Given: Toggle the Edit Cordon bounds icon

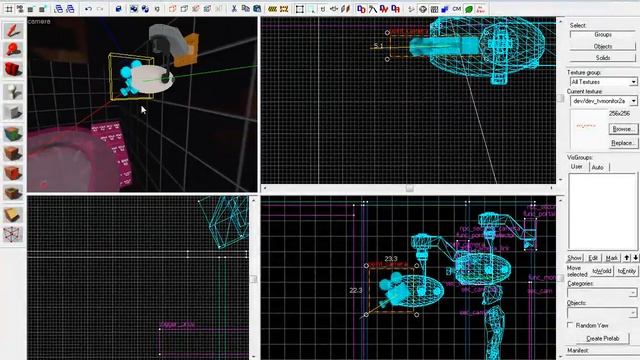Looking at the screenshot, I should point(284,9).
